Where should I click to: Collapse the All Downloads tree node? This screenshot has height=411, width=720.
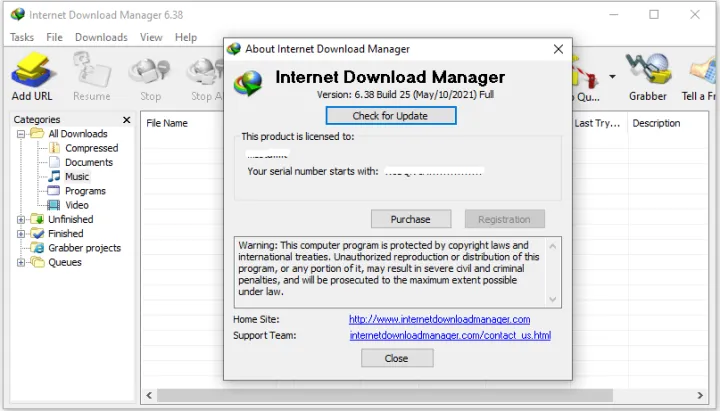[21, 134]
